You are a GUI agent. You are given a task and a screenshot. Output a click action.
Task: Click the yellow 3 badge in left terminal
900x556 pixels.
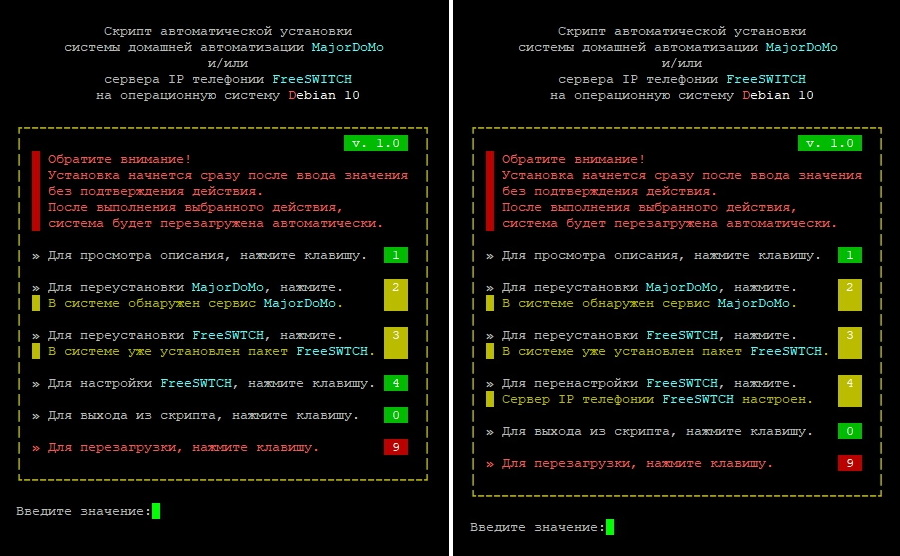(395, 343)
